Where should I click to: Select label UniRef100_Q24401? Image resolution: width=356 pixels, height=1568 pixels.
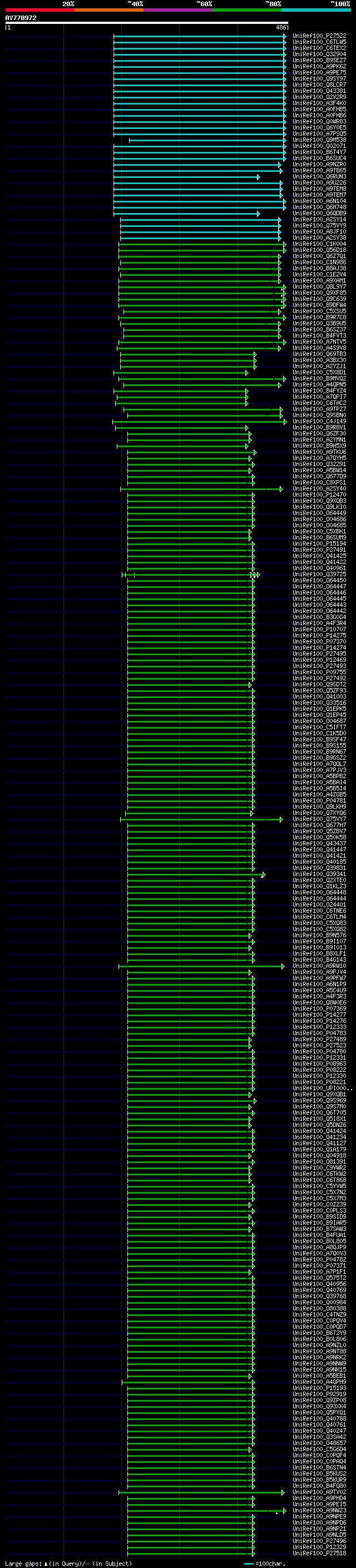click(319, 904)
